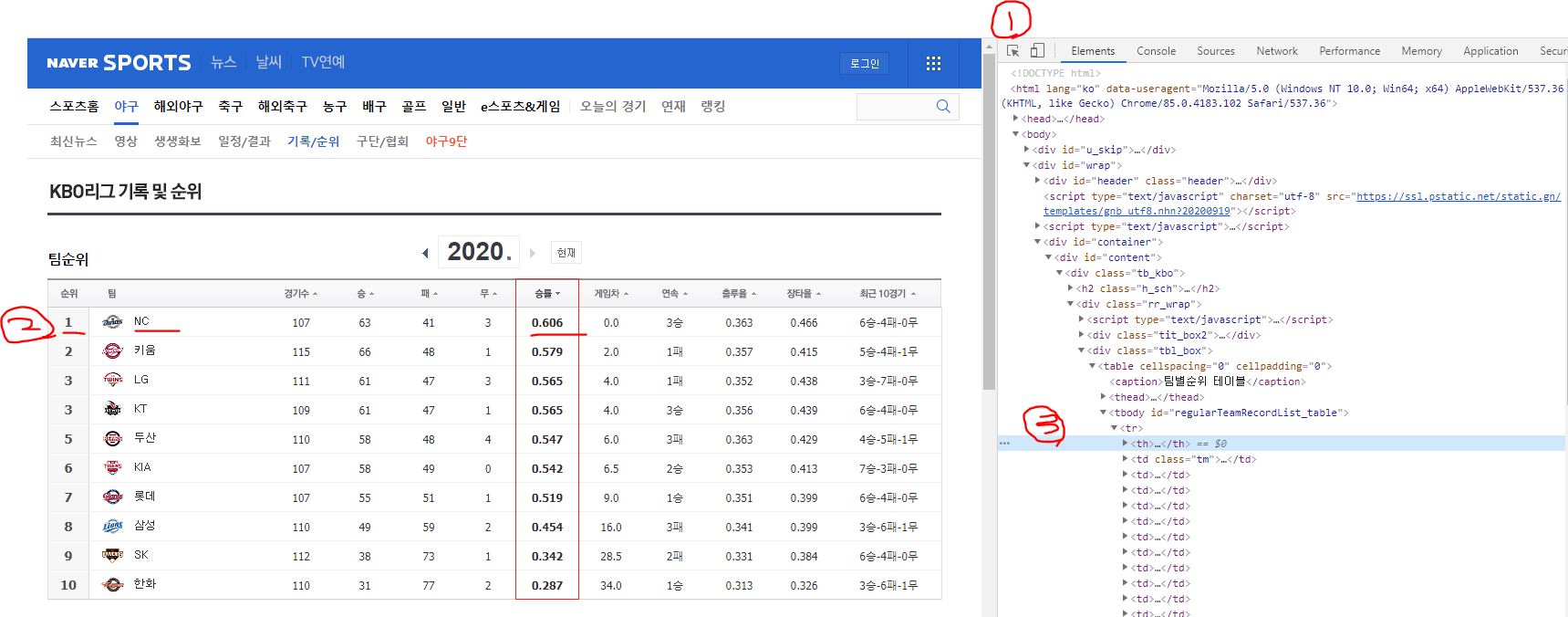The width and height of the screenshot is (1568, 617).
Task: Go to previous season using left arrow beside 2020
Action: (425, 253)
